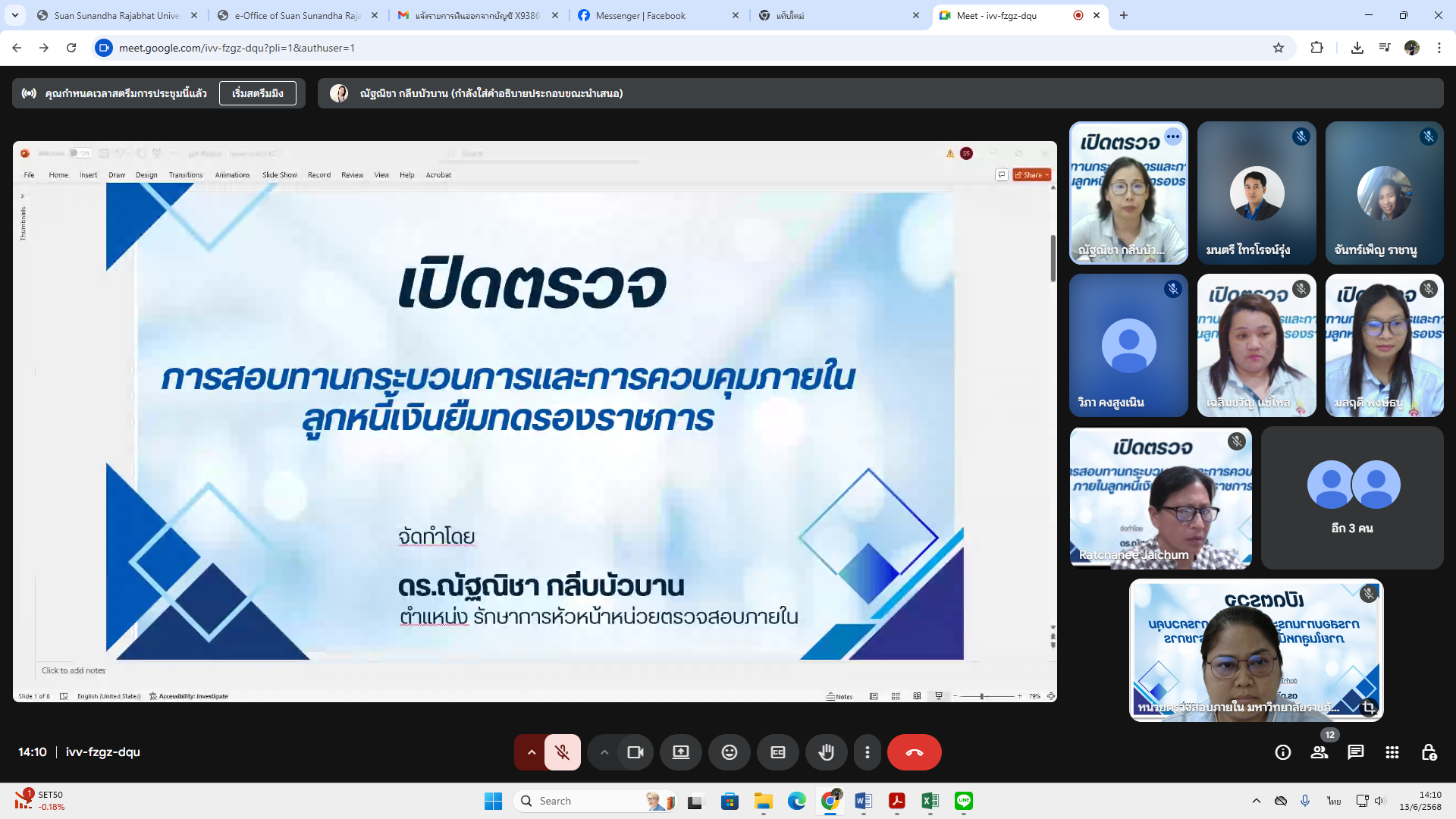The width and height of the screenshot is (1456, 819).
Task: Switch to the e-Office of Suan Sunandha tab
Action: coord(297,15)
